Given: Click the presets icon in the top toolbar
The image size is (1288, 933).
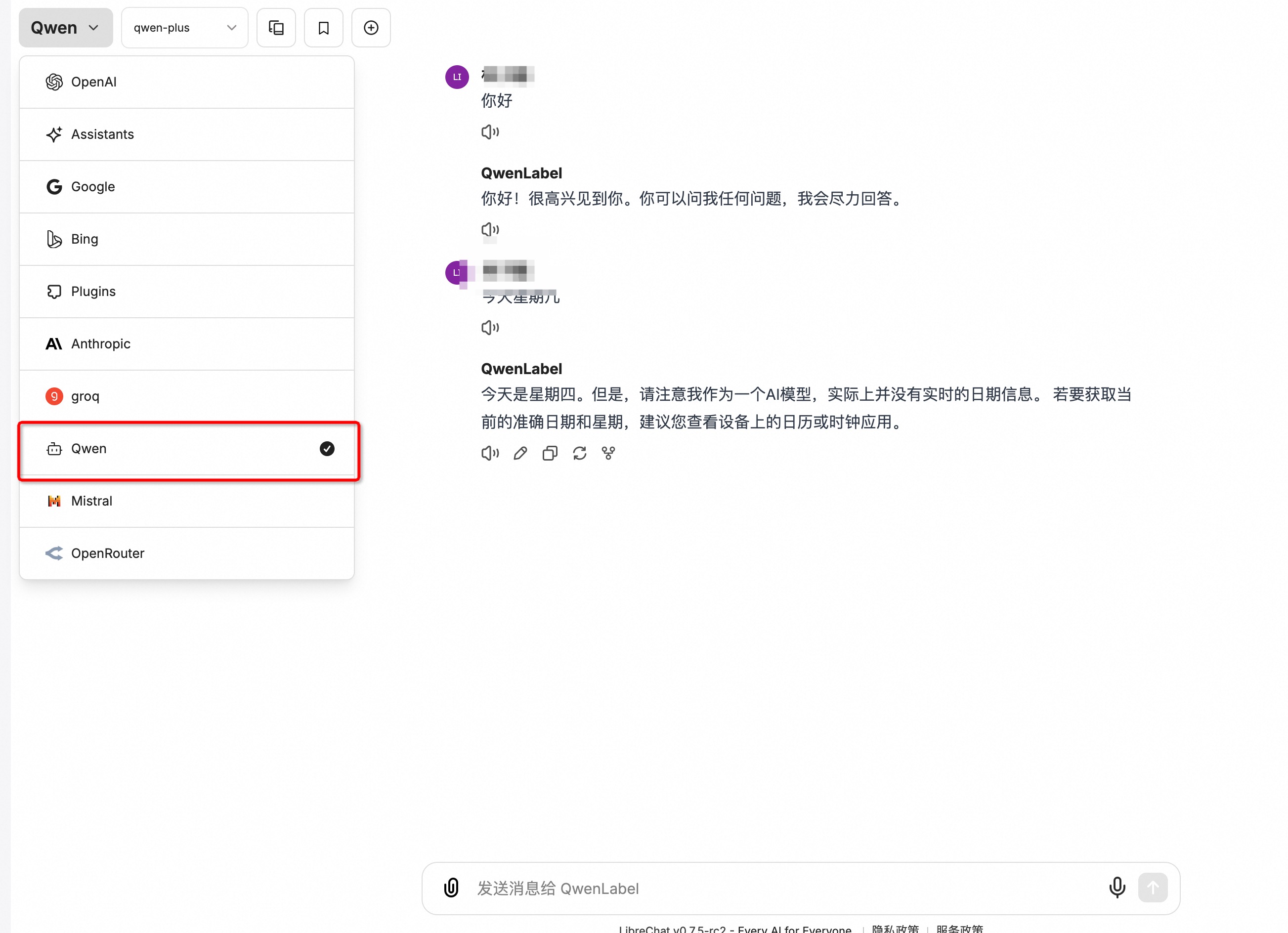Looking at the screenshot, I should pos(276,27).
